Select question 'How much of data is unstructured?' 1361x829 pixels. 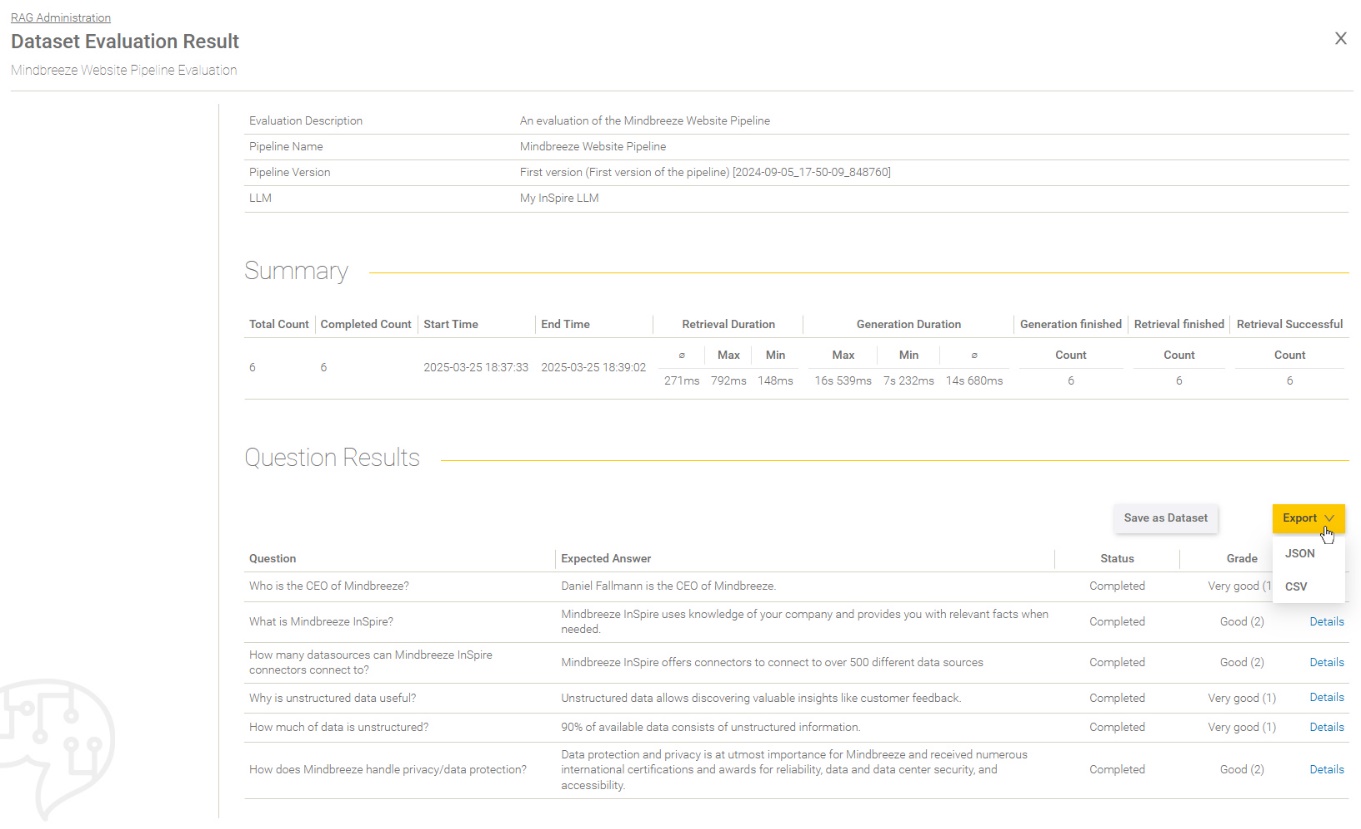(339, 727)
